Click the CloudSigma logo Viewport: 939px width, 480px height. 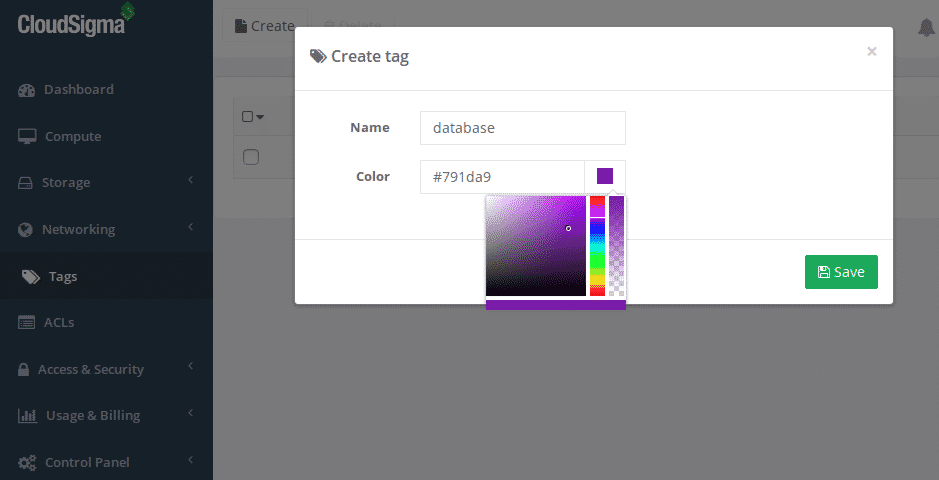pyautogui.click(x=75, y=20)
